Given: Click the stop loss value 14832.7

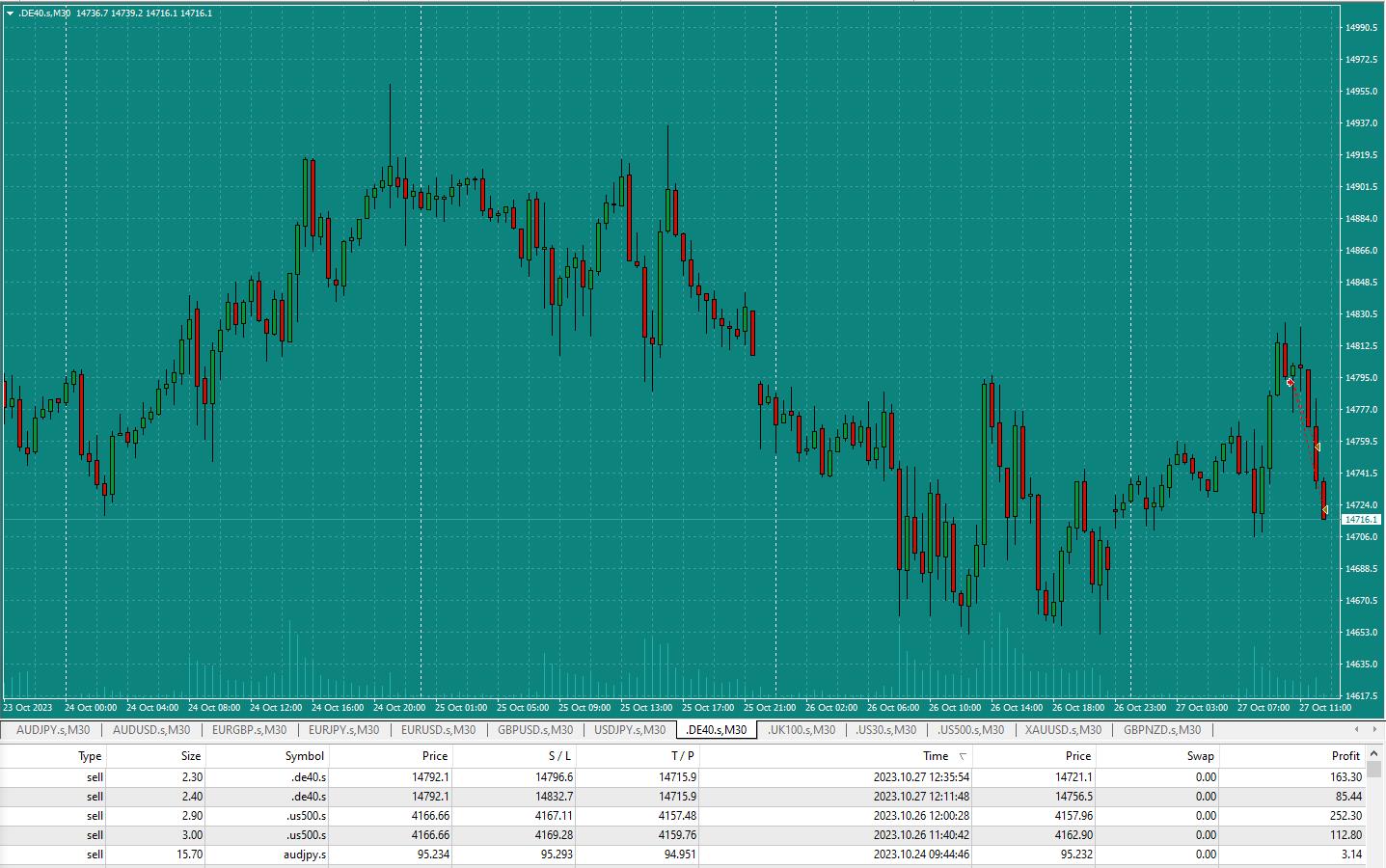Looking at the screenshot, I should (x=555, y=797).
